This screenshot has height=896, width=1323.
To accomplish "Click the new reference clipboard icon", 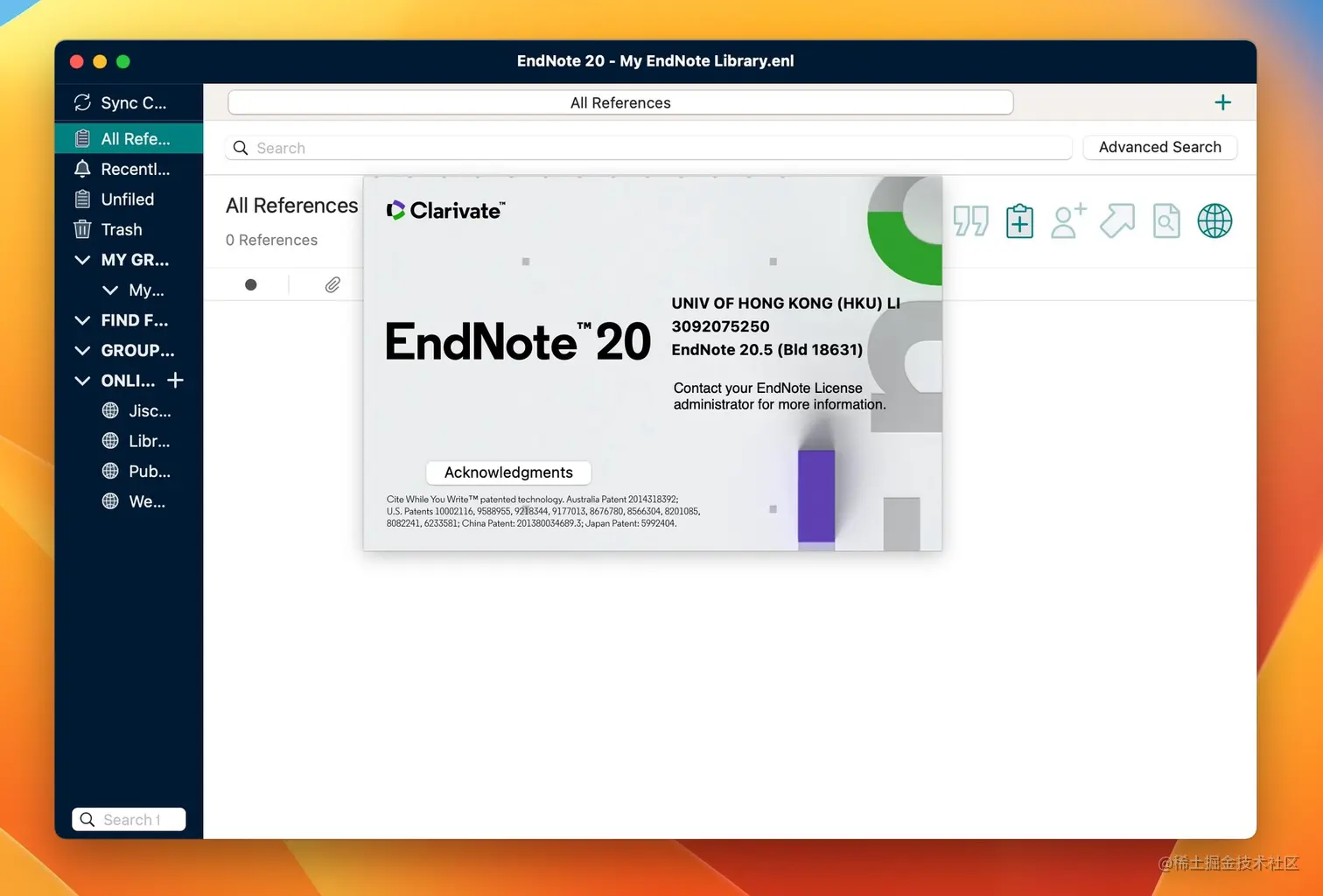I will click(x=1019, y=221).
